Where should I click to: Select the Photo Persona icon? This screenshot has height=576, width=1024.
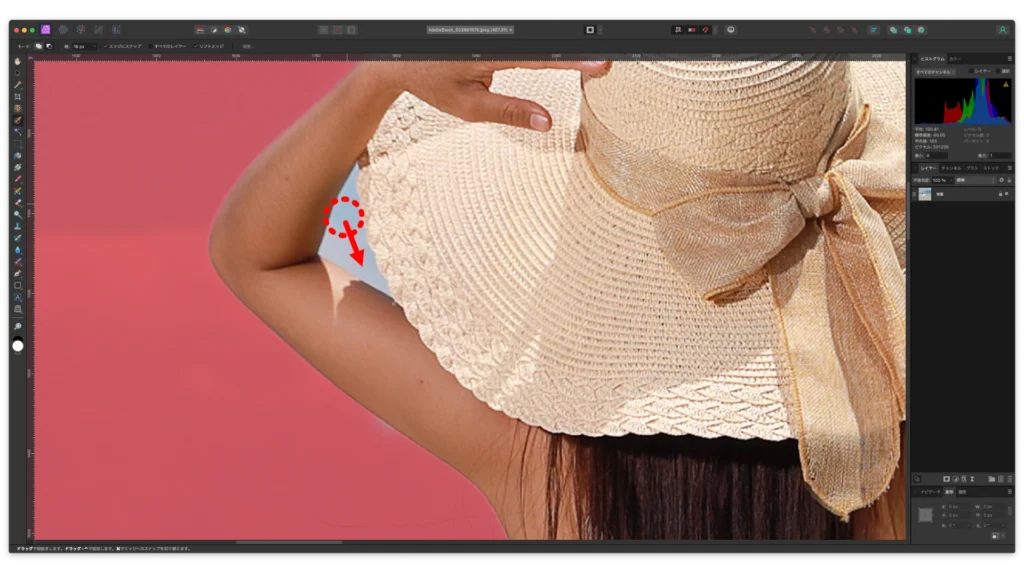(x=46, y=30)
